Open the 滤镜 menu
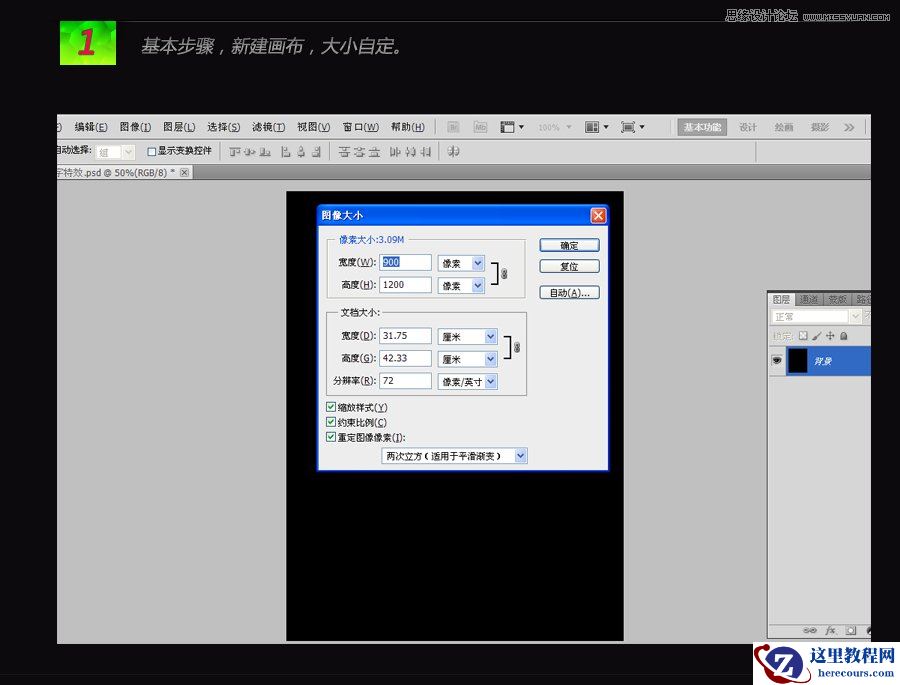 (x=266, y=126)
